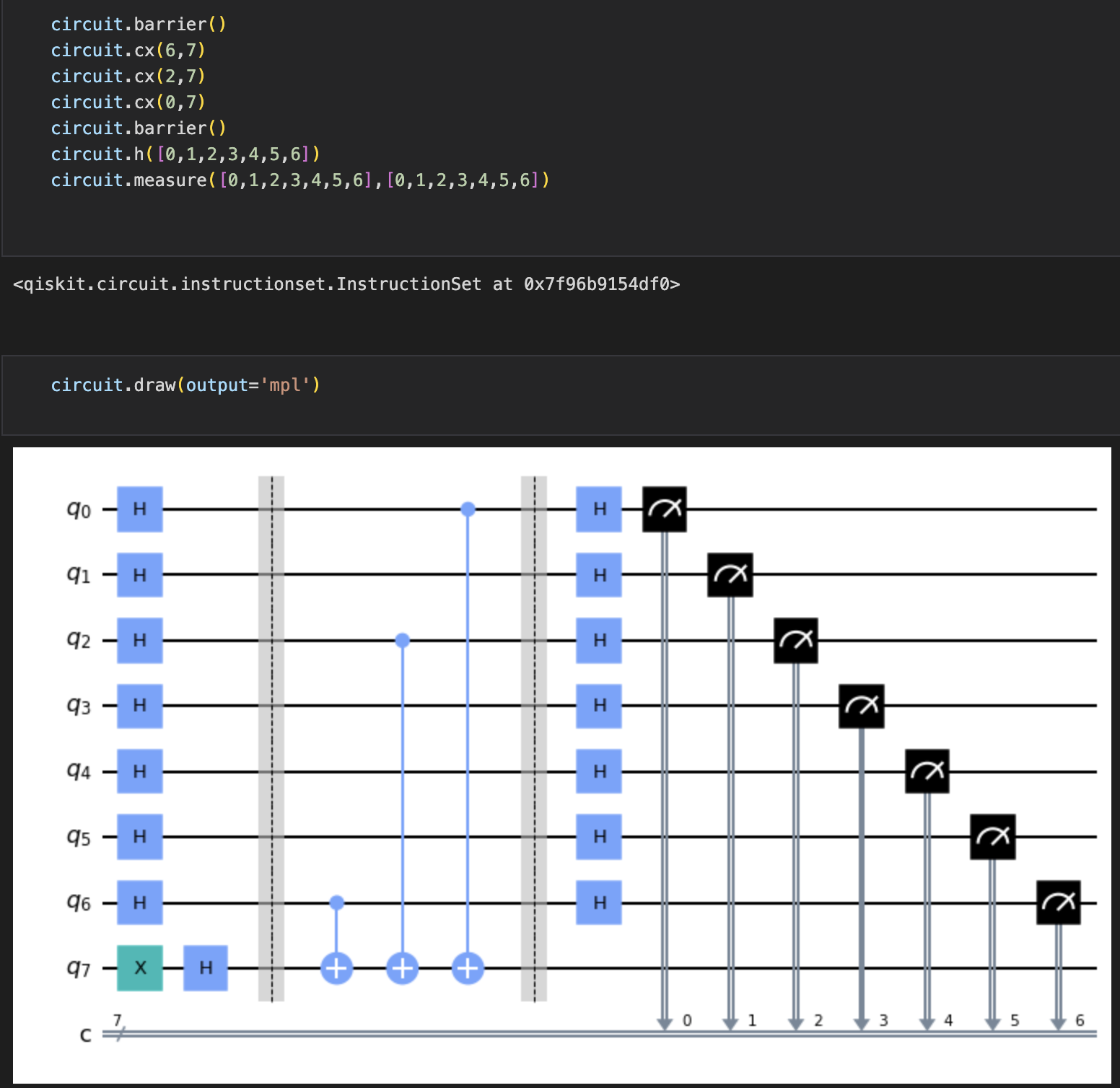Click the InstructionSet output text
Viewport: 1120px width, 1088px height.
346,284
